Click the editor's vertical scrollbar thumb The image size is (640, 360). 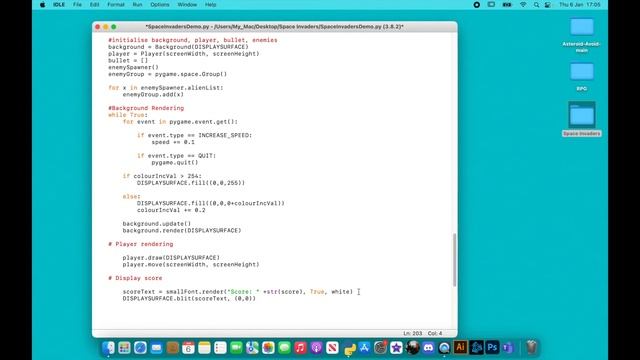coord(454,260)
